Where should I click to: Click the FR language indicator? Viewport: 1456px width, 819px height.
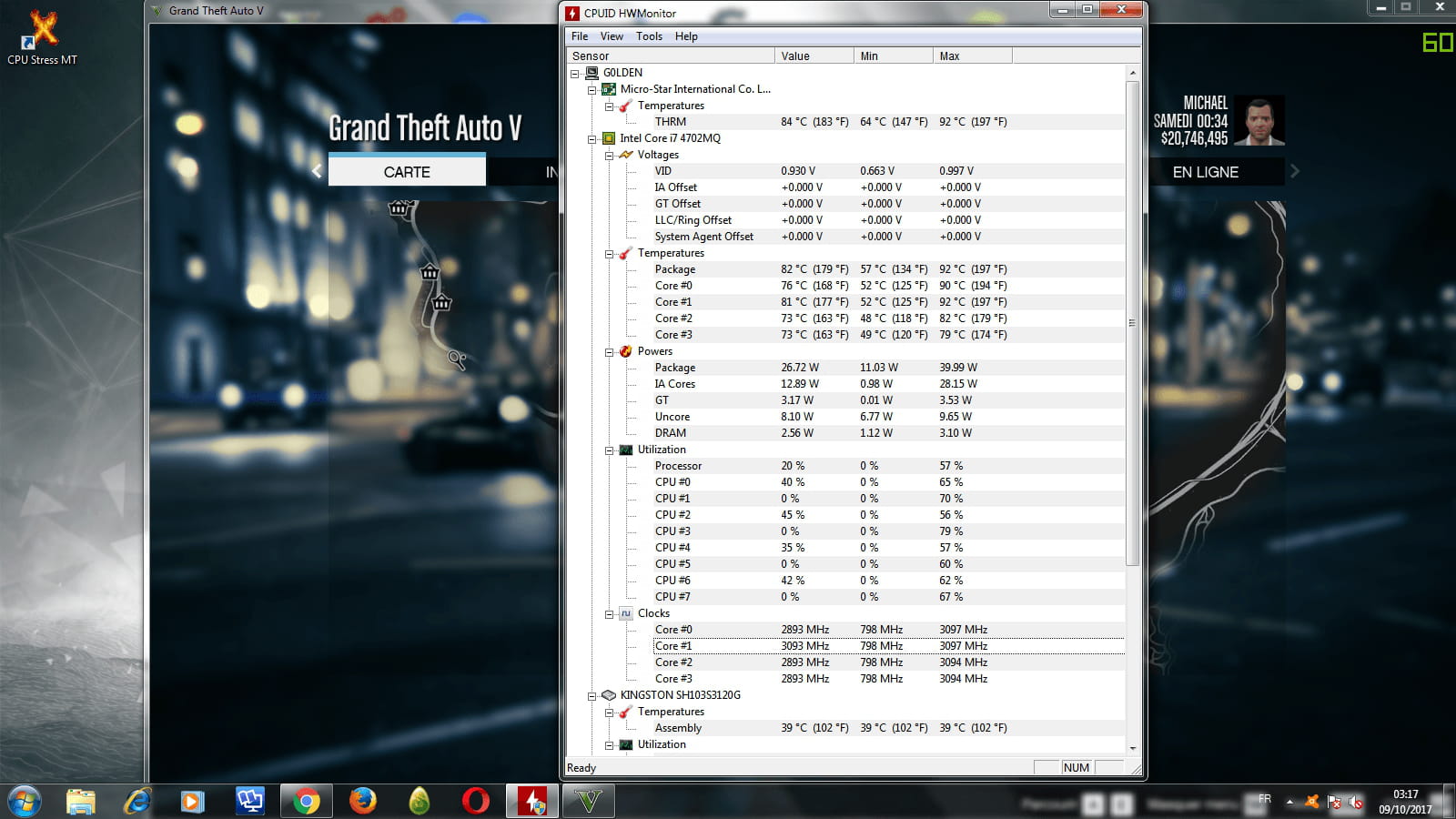[x=1265, y=798]
